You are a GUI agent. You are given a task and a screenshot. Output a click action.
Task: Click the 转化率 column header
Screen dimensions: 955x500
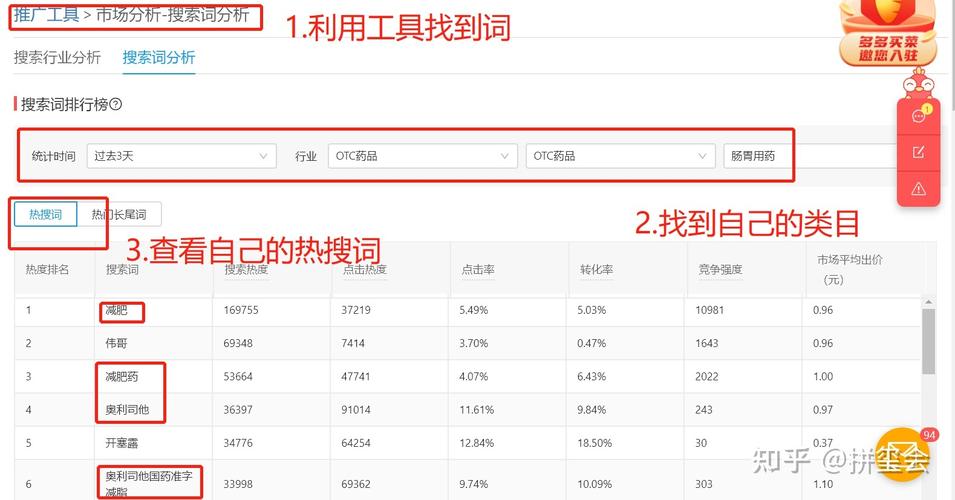[596, 269]
